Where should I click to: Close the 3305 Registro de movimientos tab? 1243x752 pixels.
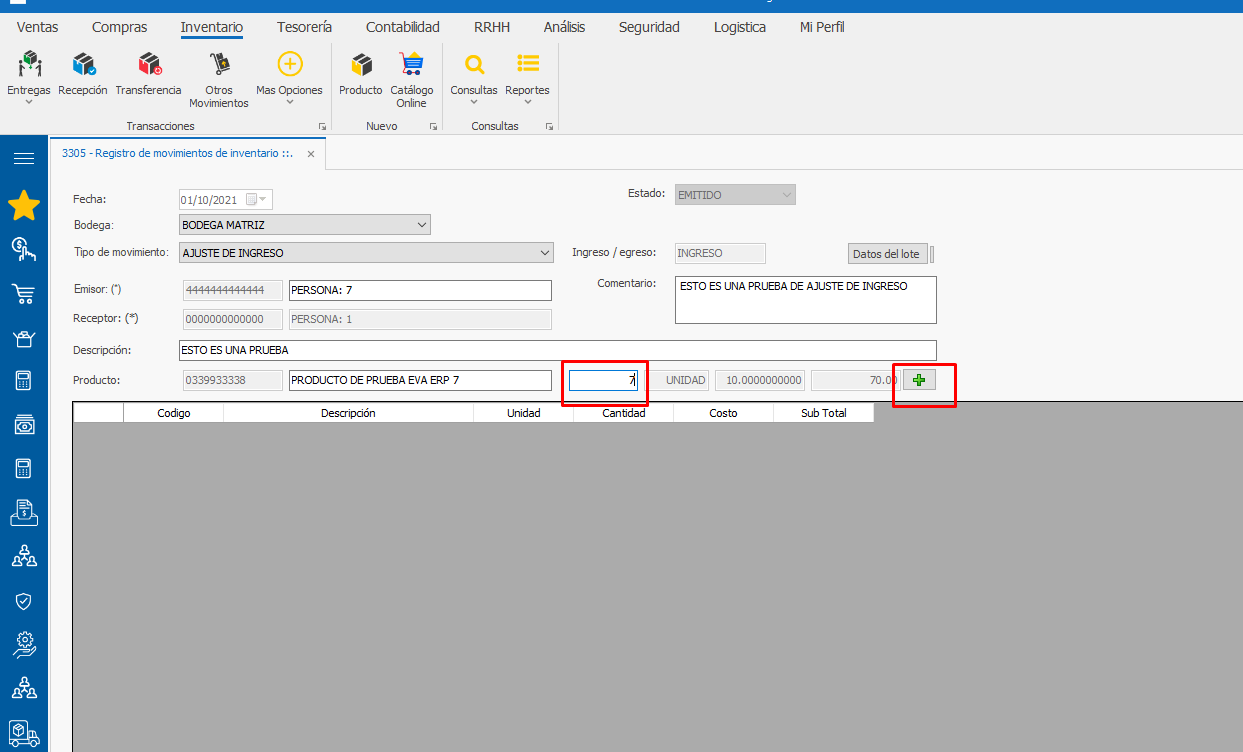tap(311, 154)
